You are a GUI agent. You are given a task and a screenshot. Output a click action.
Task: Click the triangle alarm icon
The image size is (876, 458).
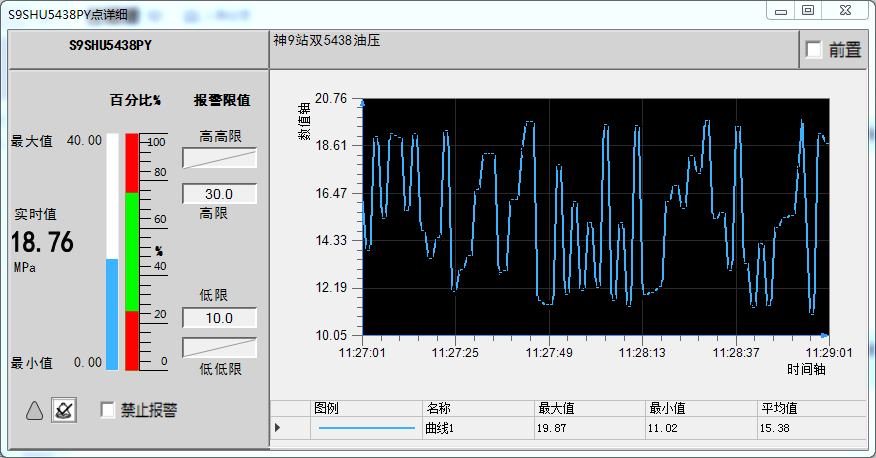[x=34, y=410]
